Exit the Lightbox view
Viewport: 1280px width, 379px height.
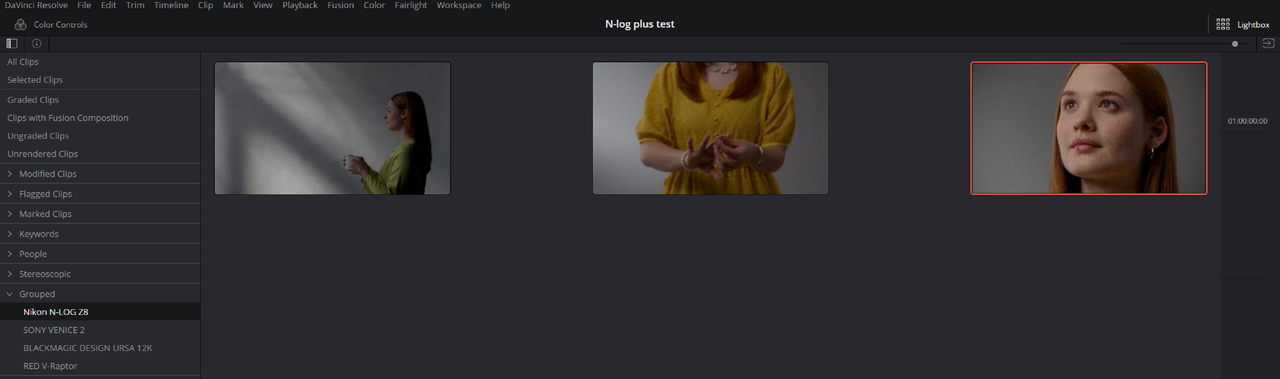[1243, 24]
